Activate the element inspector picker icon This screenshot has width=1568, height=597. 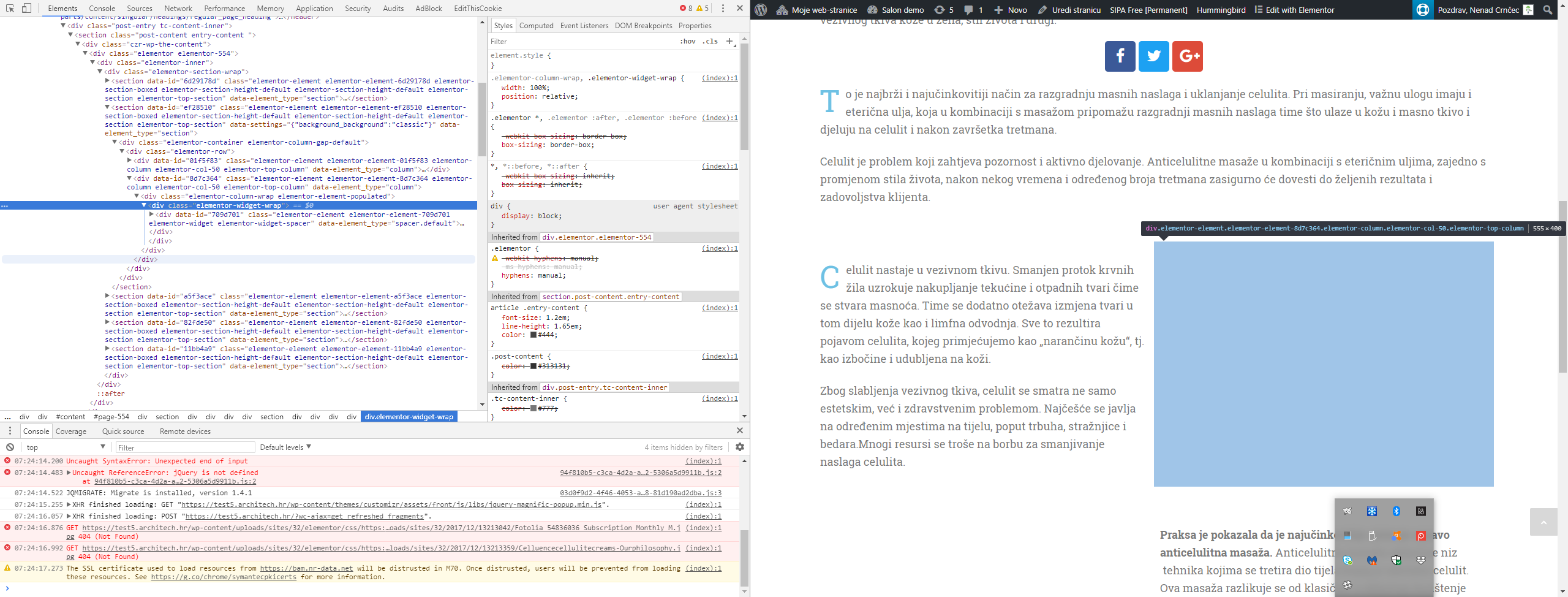point(10,8)
